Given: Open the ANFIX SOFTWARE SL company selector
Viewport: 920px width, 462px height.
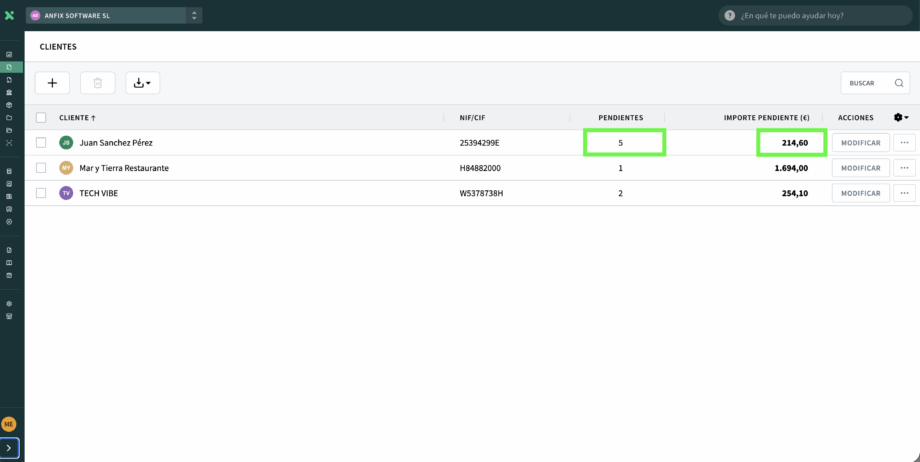Looking at the screenshot, I should [114, 15].
